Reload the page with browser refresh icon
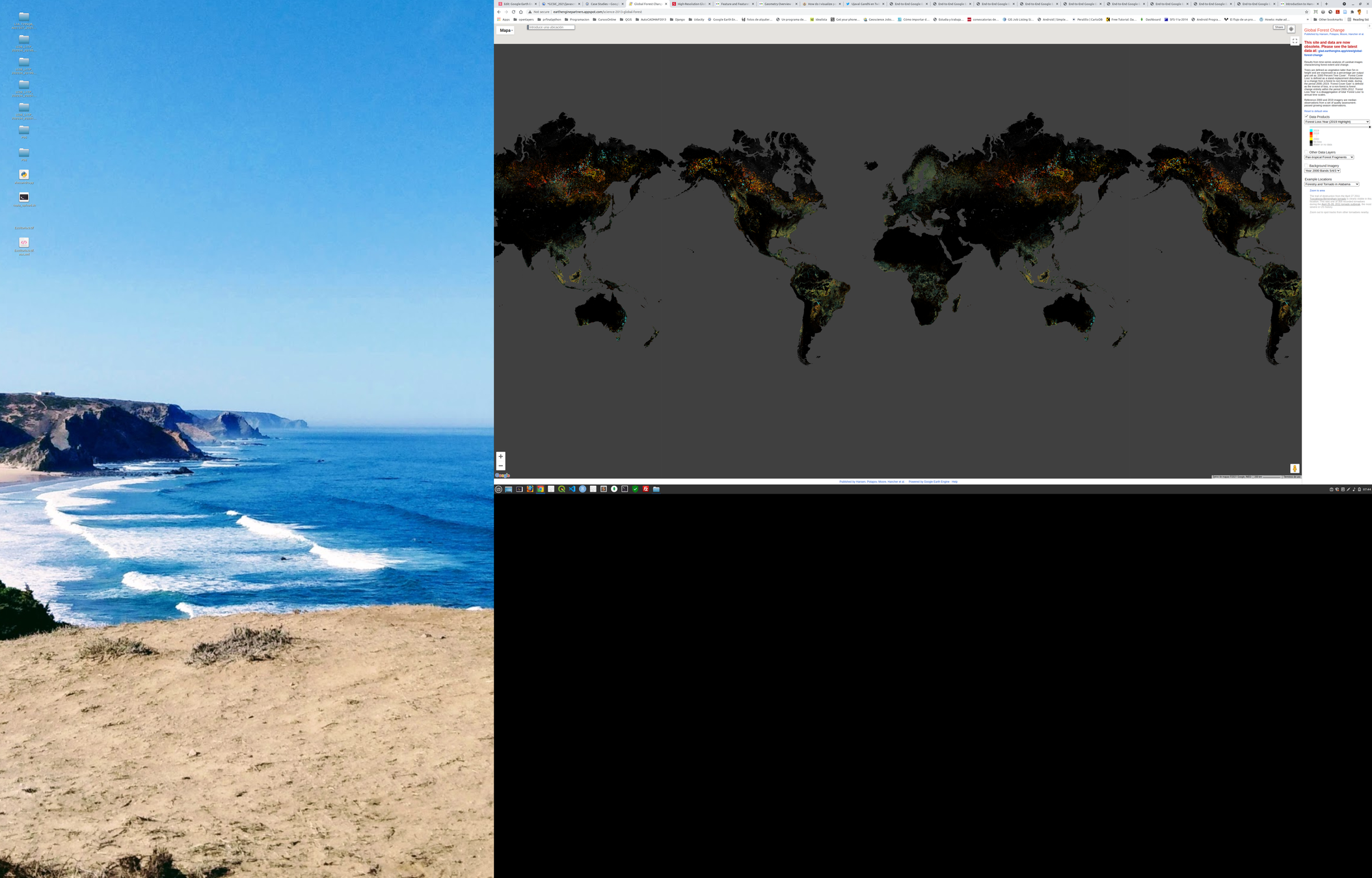The height and width of the screenshot is (878, 1372). [x=513, y=12]
